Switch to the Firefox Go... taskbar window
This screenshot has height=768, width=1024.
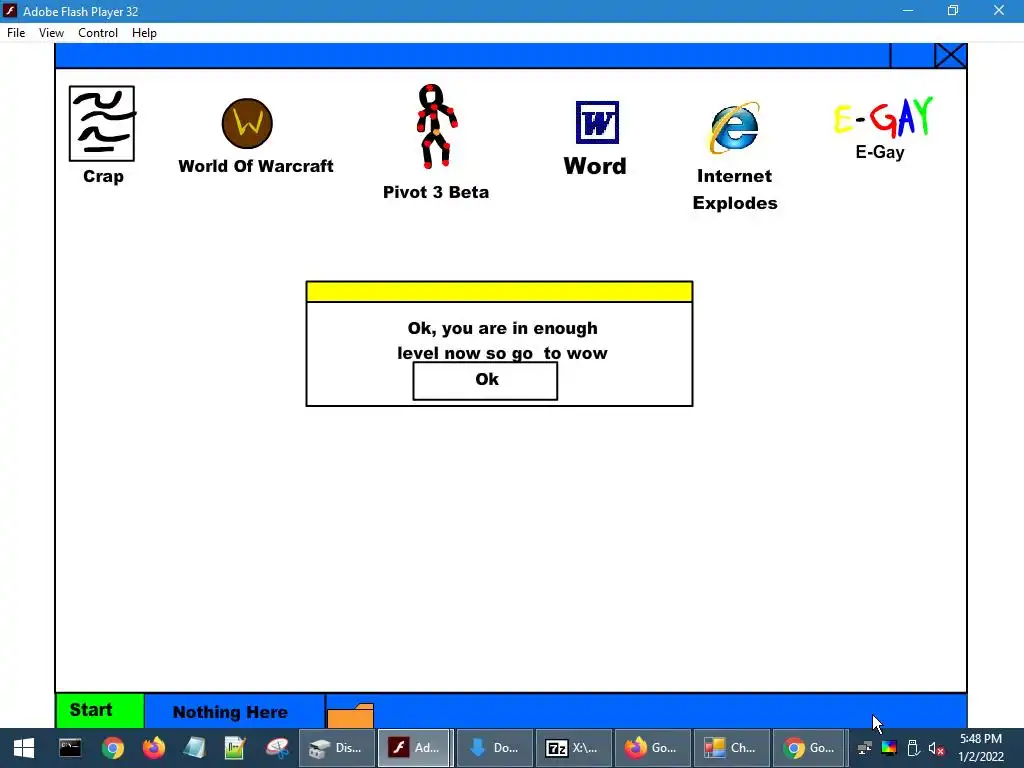tap(652, 748)
